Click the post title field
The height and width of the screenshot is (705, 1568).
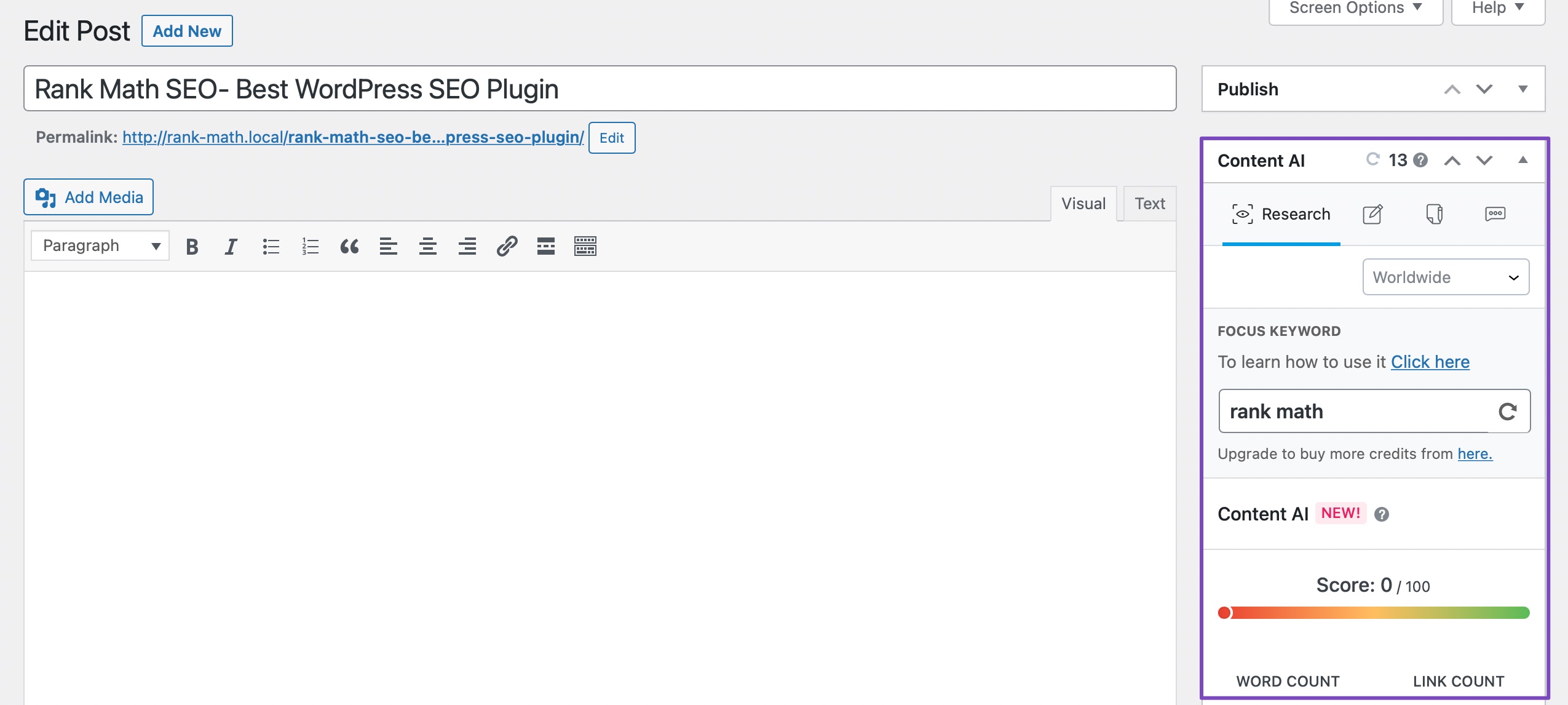tap(600, 89)
